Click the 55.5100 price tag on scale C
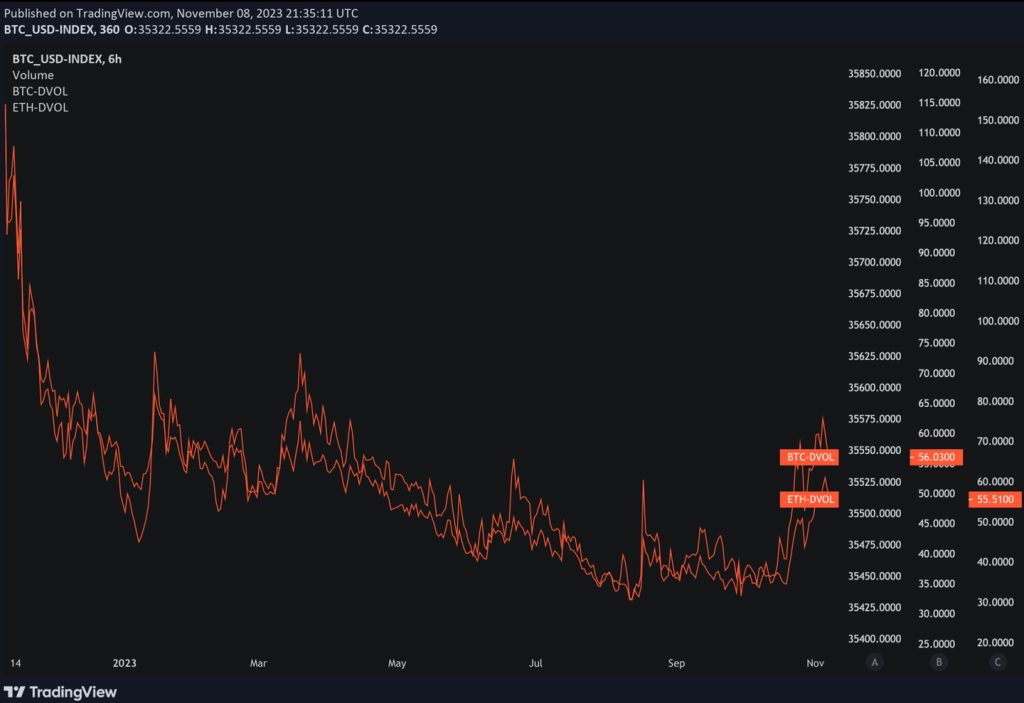1024x703 pixels. [997, 498]
